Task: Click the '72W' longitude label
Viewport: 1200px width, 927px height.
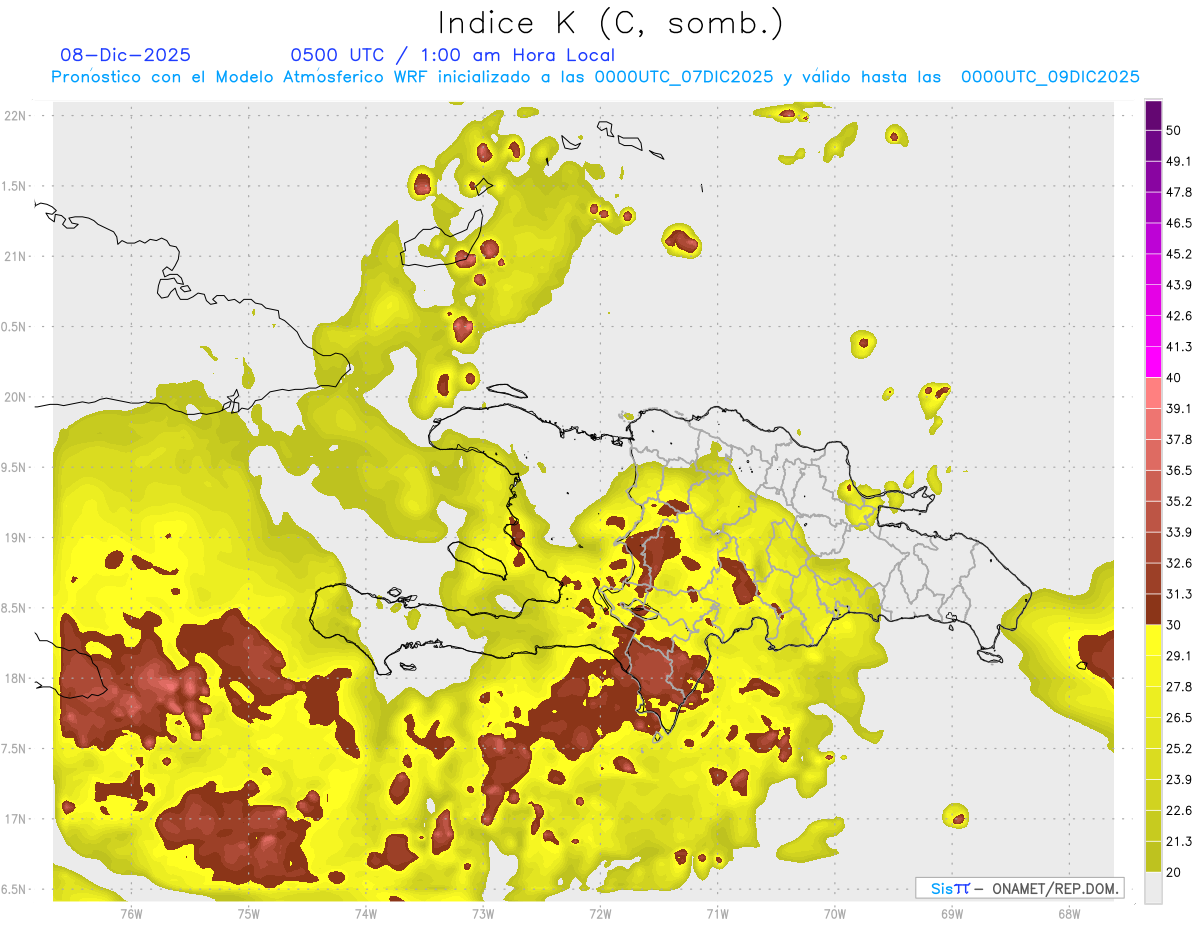Action: click(600, 913)
